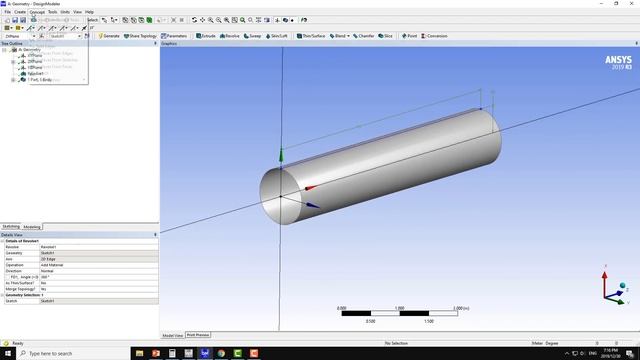This screenshot has width=640, height=360.
Task: Open the Tools menu
Action: pyautogui.click(x=53, y=12)
